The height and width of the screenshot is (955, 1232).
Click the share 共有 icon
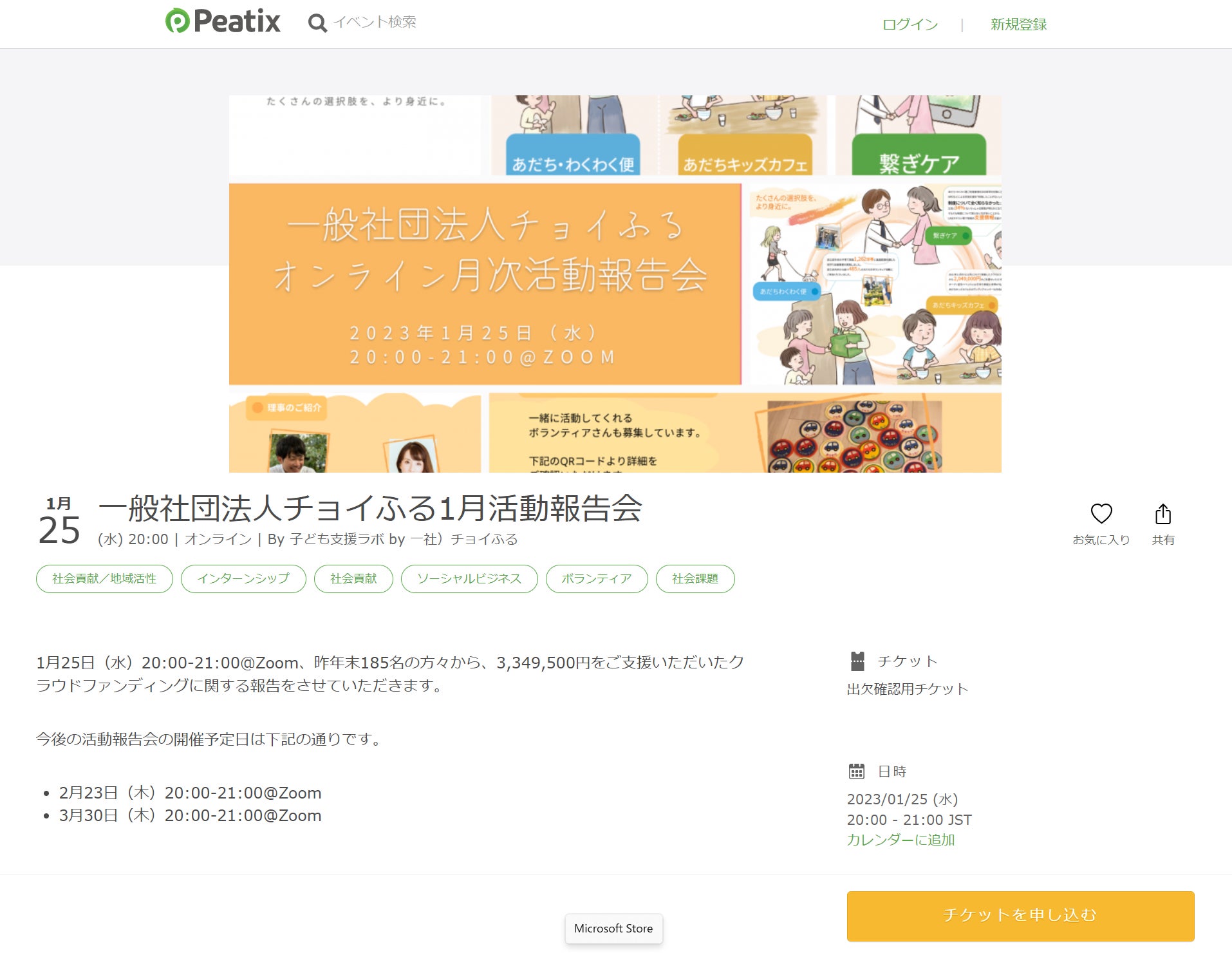point(1162,514)
